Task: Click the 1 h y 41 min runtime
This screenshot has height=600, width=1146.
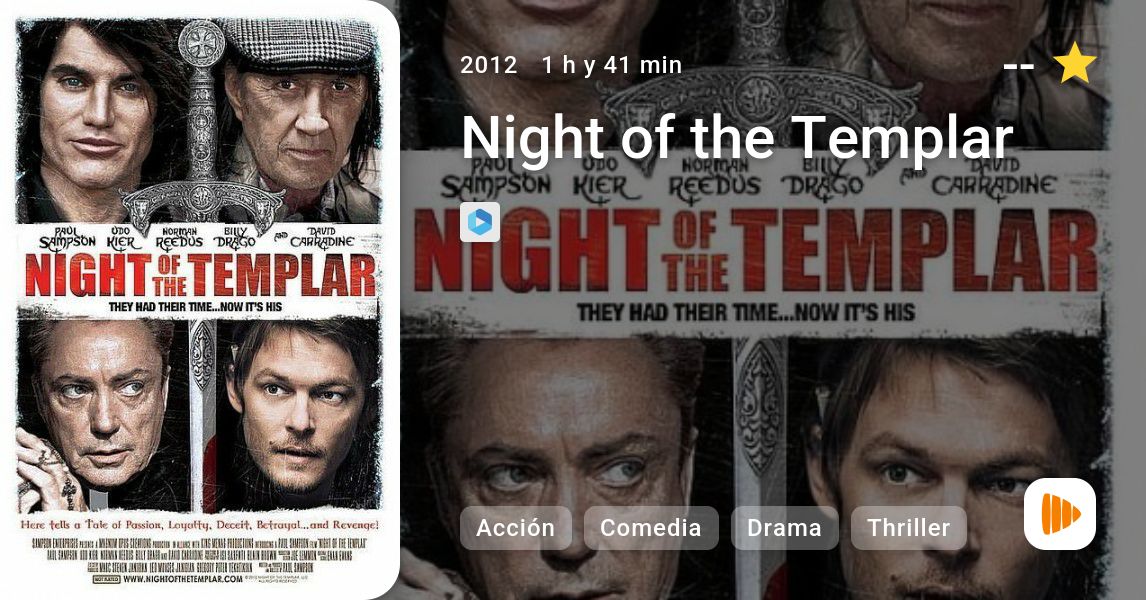Action: point(612,65)
